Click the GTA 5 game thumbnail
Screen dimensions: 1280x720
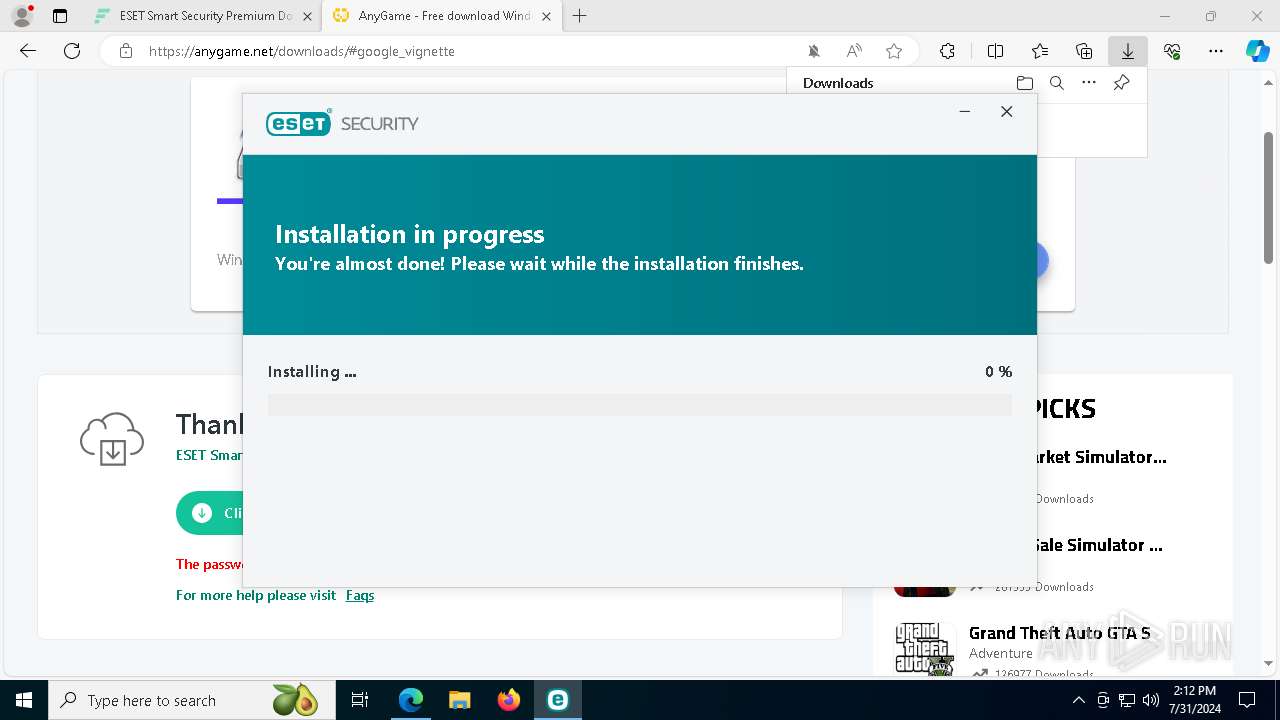point(925,650)
